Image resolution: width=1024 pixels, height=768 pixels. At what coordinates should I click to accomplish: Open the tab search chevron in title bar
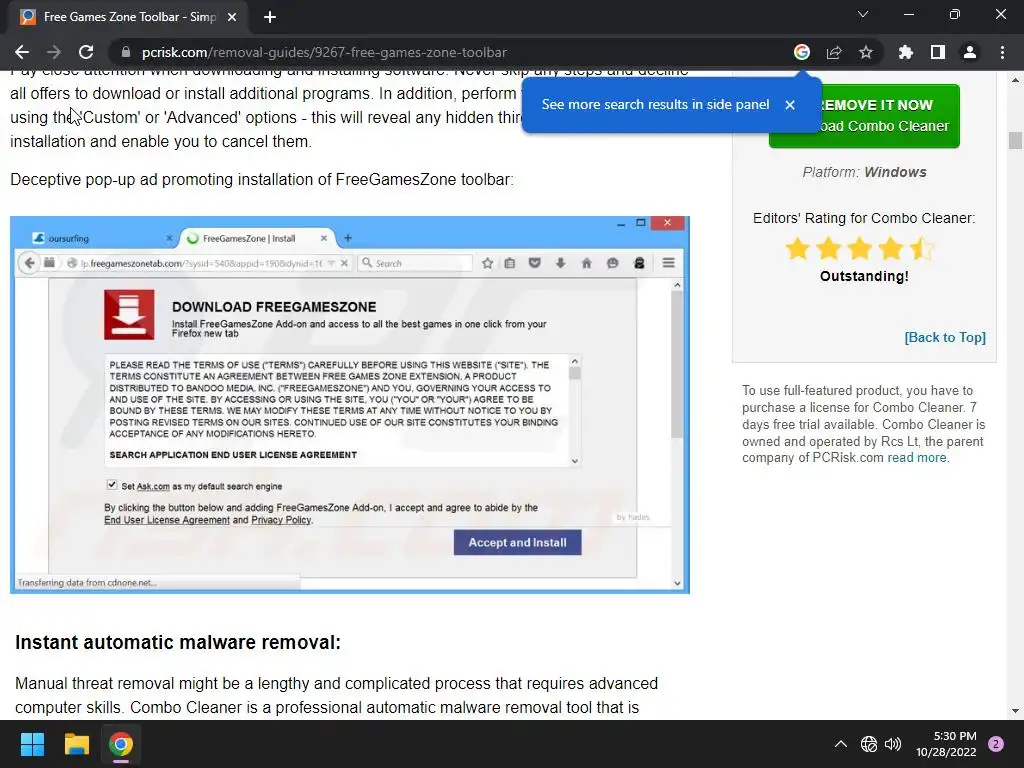coord(863,14)
